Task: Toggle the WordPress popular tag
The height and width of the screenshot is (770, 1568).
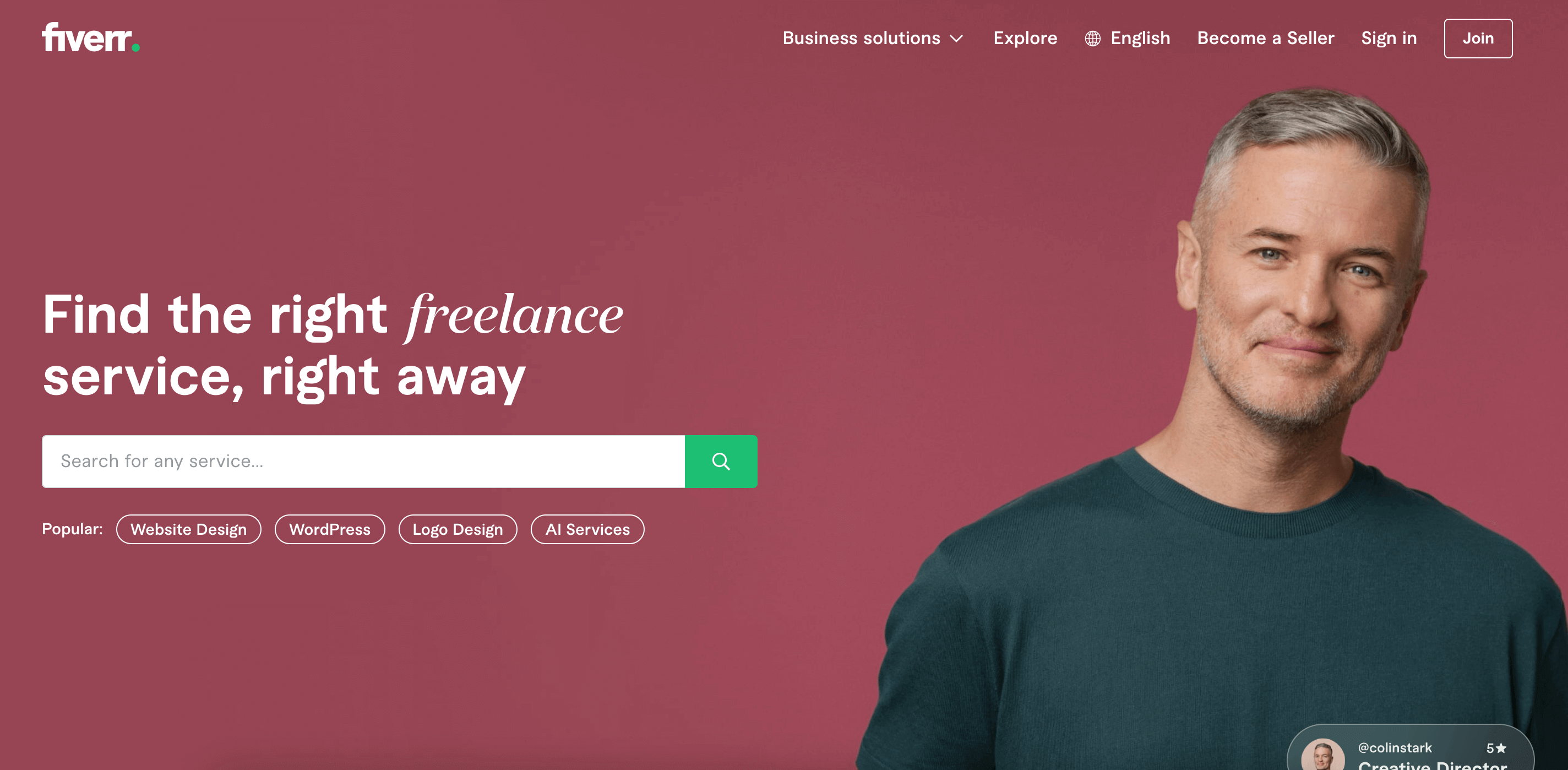Action: (x=328, y=529)
